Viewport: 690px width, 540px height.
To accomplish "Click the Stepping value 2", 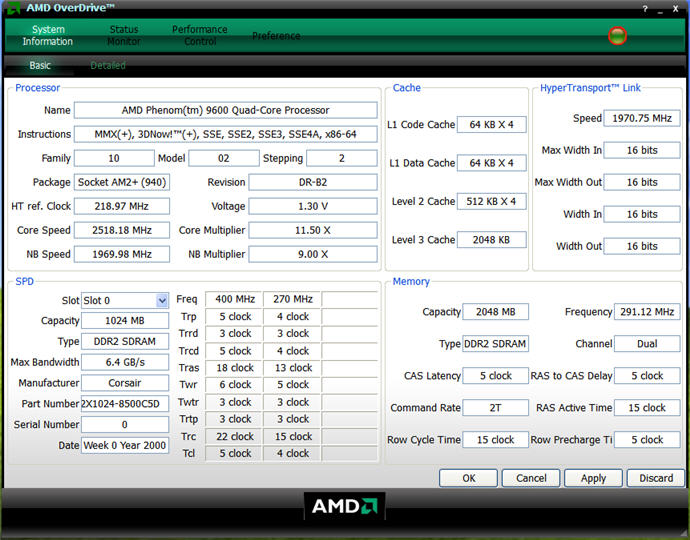I will point(341,158).
